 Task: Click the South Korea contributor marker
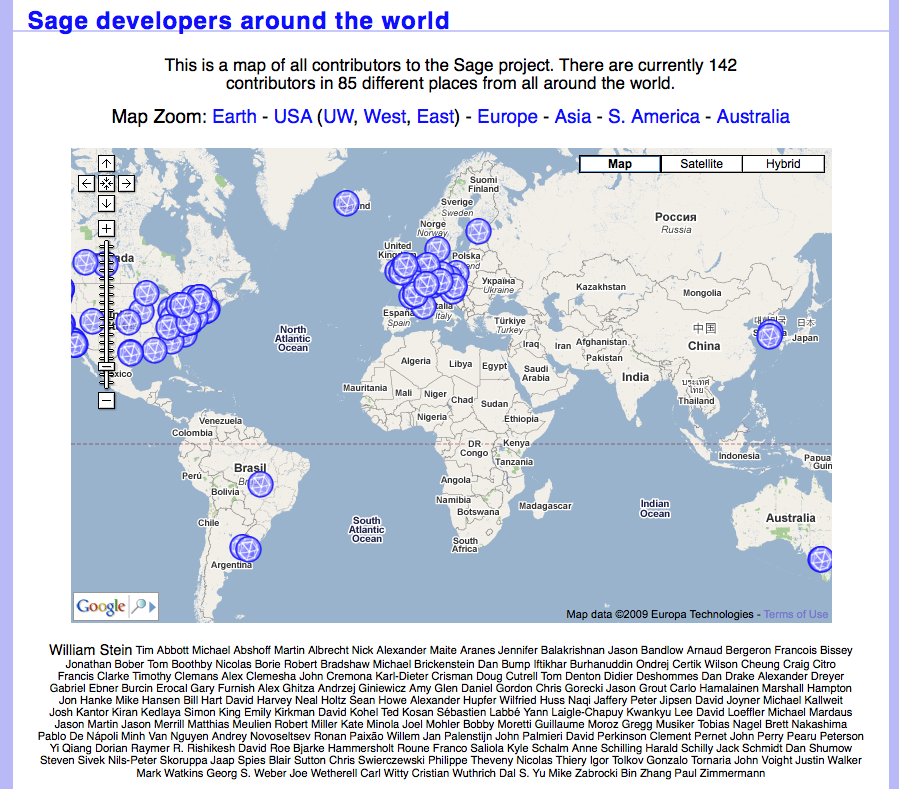[769, 335]
